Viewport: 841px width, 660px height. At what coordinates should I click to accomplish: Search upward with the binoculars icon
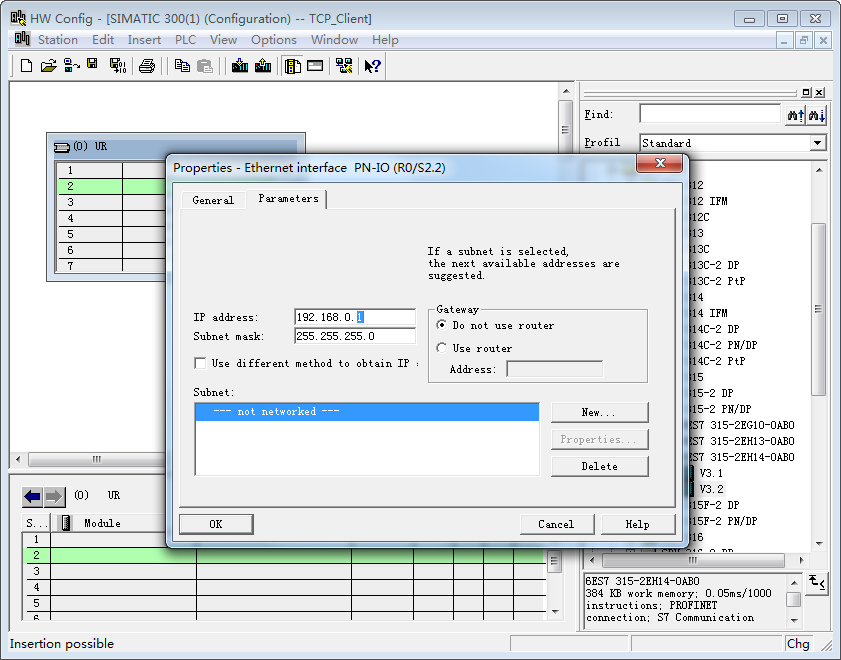pyautogui.click(x=795, y=115)
